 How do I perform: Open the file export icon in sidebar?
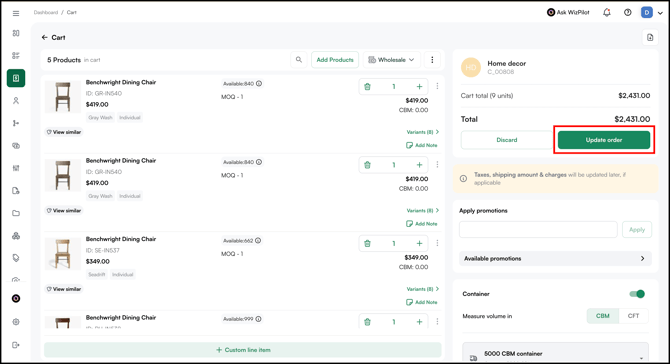pyautogui.click(x=16, y=191)
